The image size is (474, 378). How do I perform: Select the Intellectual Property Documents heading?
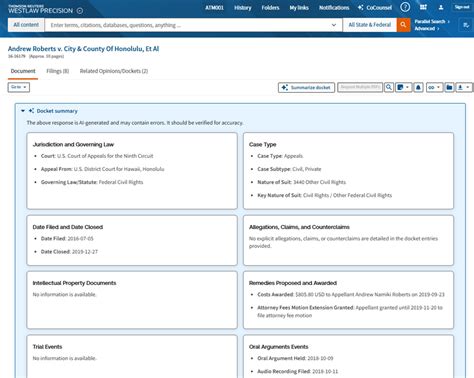[74, 283]
